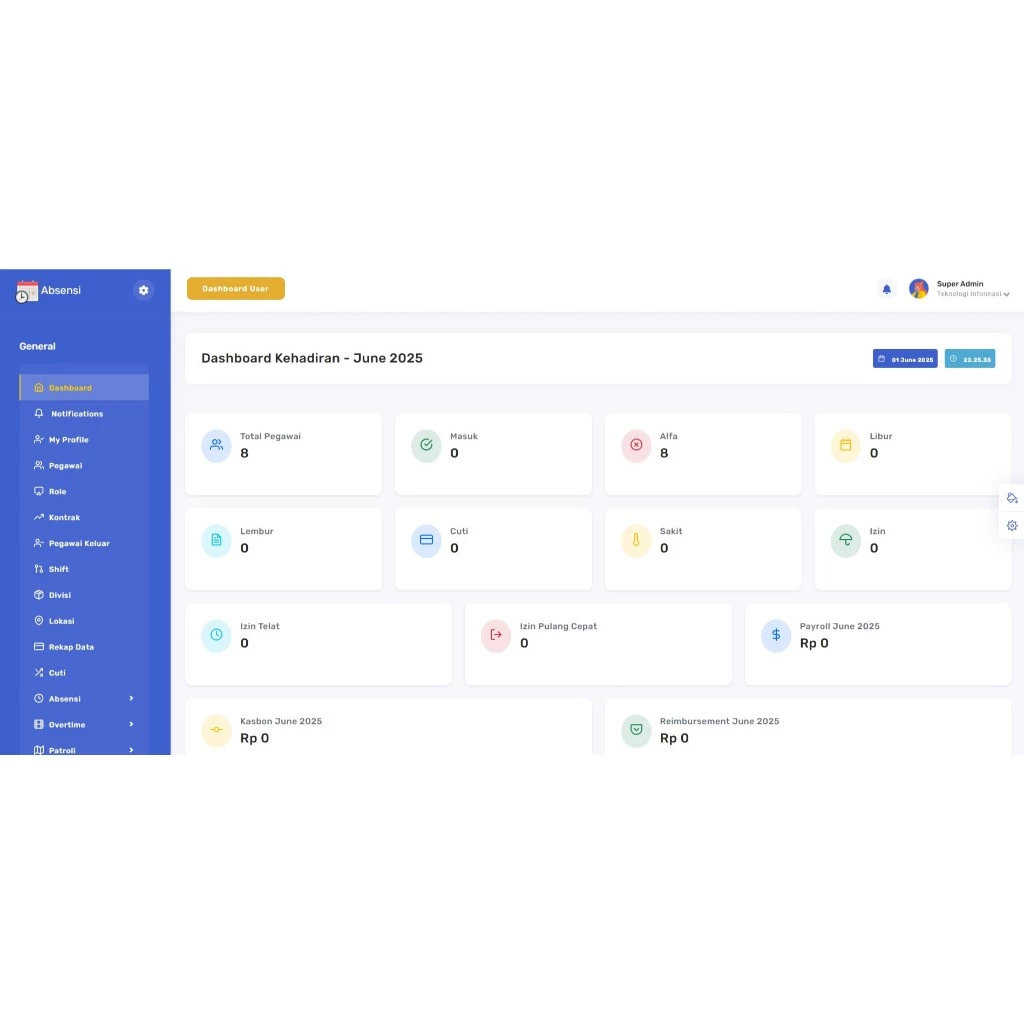
Task: Open the floating settings gear on right edge
Action: pyautogui.click(x=1012, y=525)
